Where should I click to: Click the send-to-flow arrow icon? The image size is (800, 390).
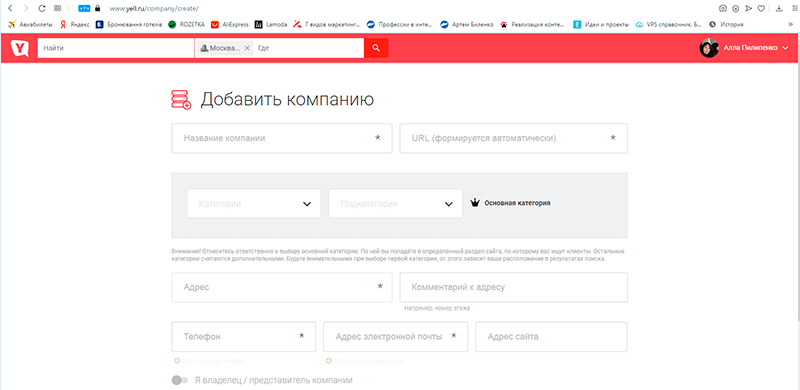[x=748, y=8]
